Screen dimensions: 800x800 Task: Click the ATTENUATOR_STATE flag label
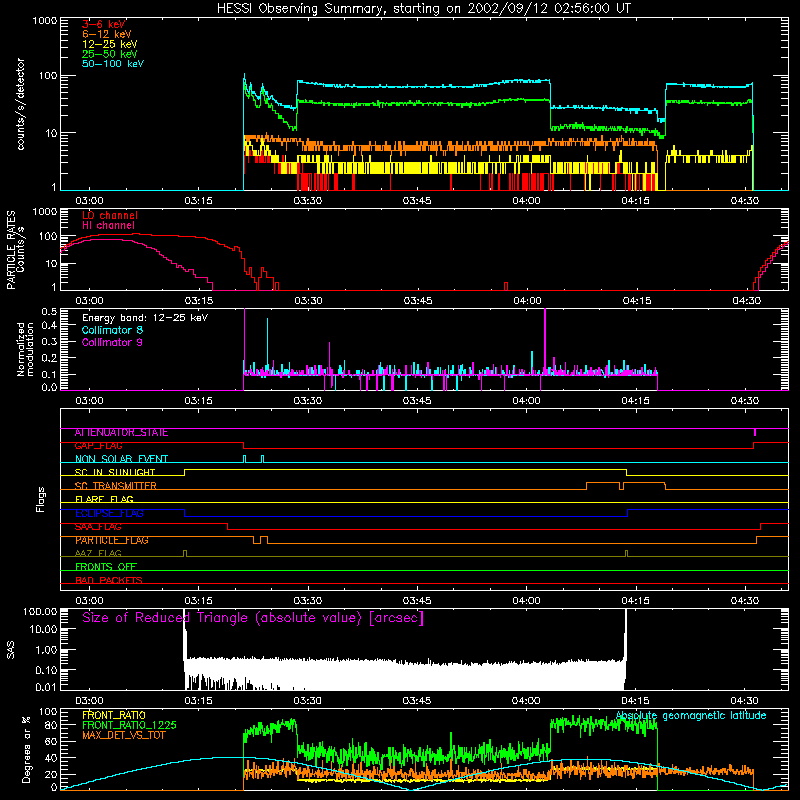tap(121, 433)
